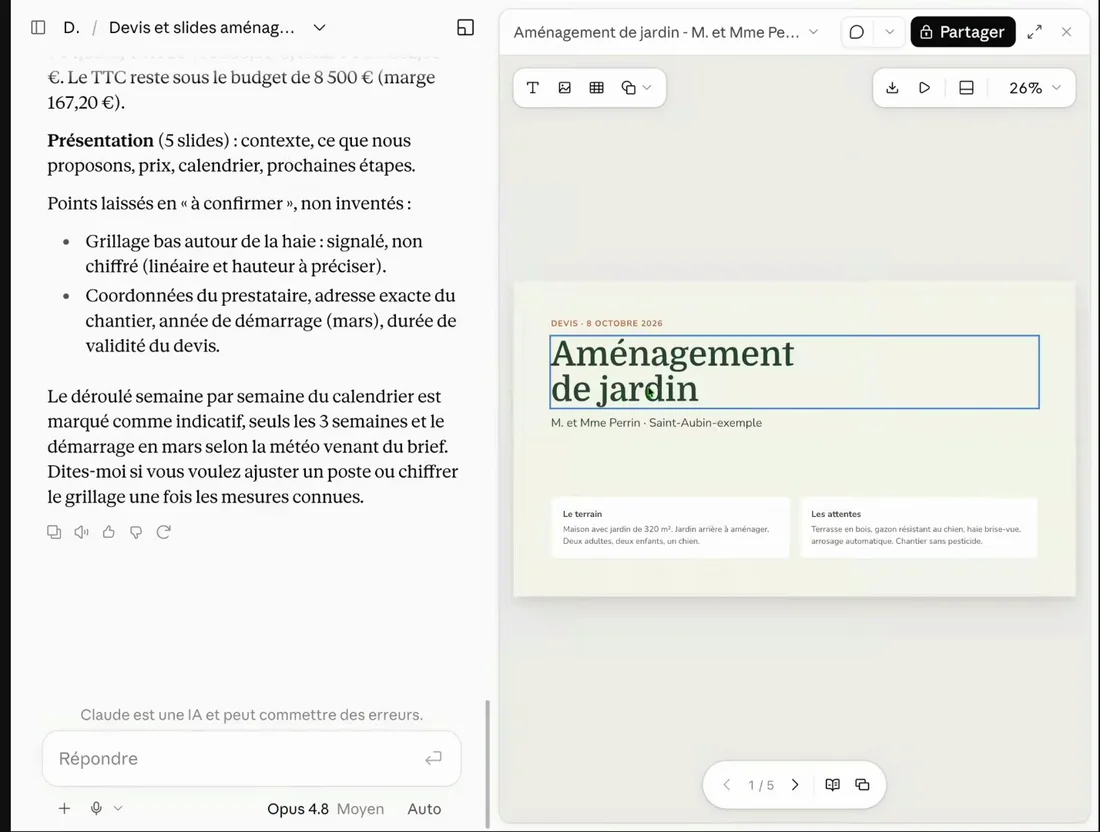Regenerate the response with retry icon
The width and height of the screenshot is (1100, 832).
pyautogui.click(x=163, y=532)
